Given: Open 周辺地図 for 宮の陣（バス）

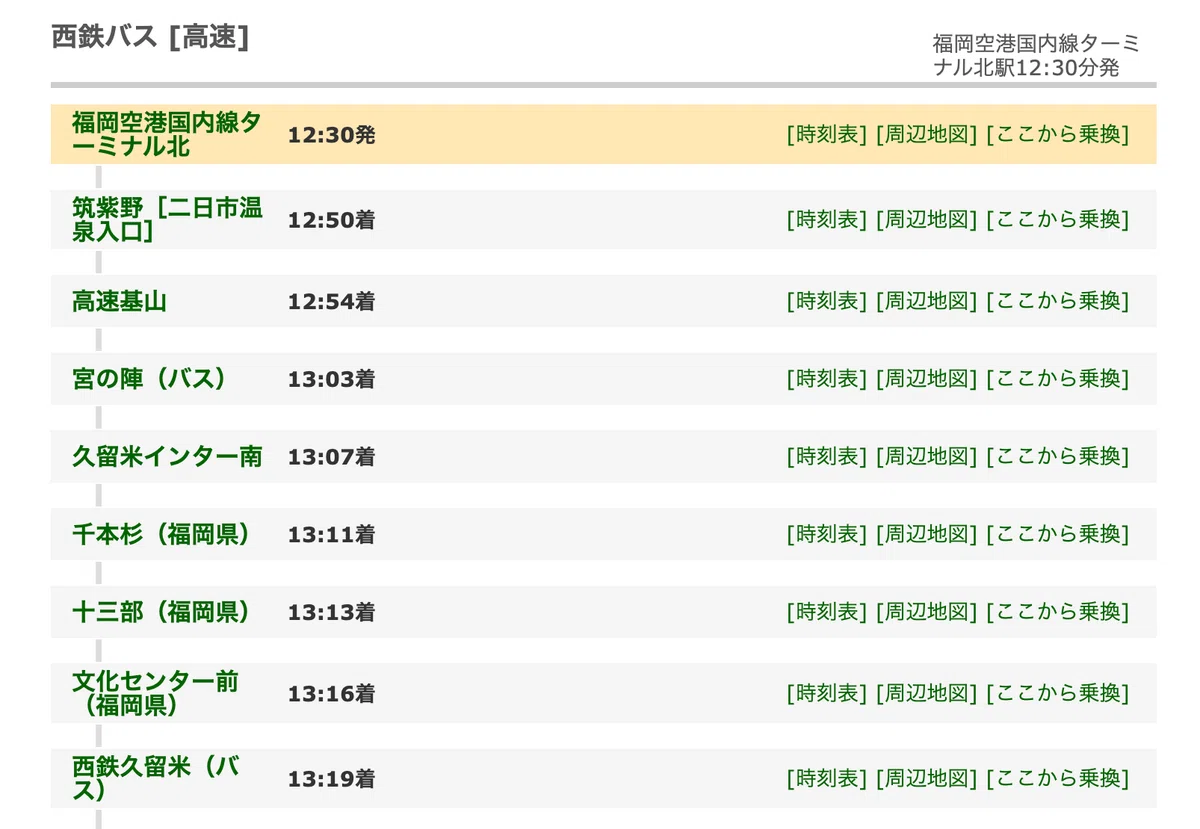Looking at the screenshot, I should [x=926, y=379].
